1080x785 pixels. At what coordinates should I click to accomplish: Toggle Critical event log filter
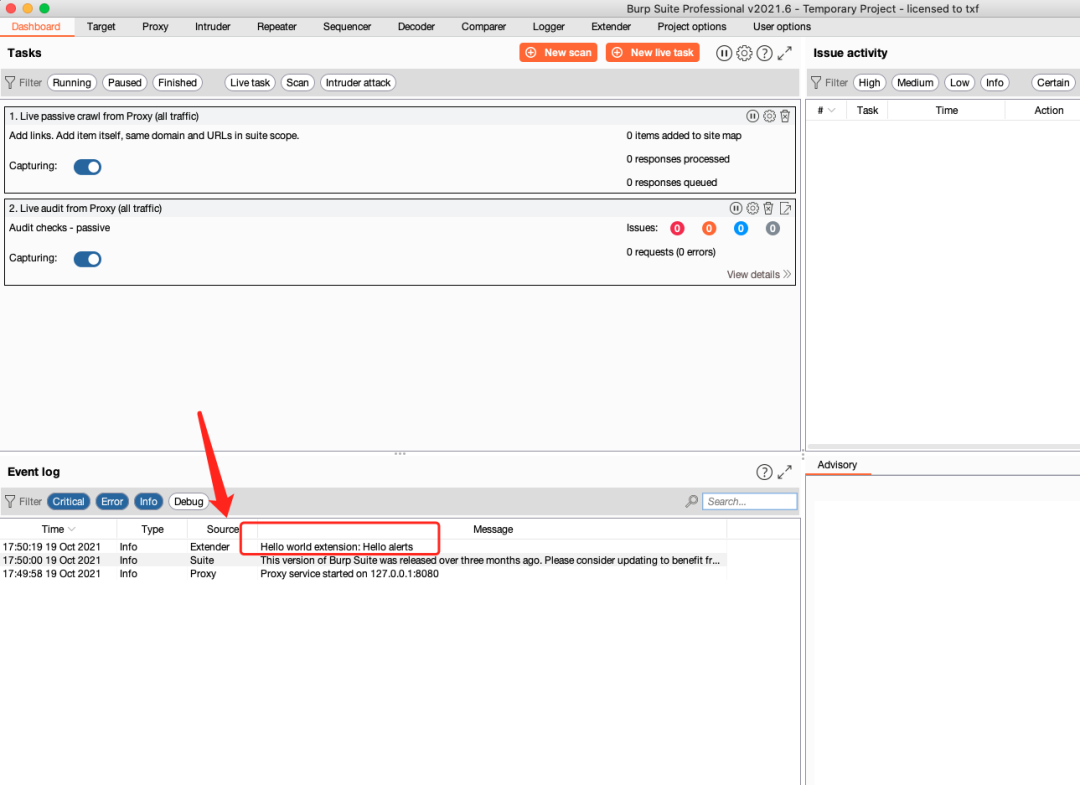pos(69,501)
